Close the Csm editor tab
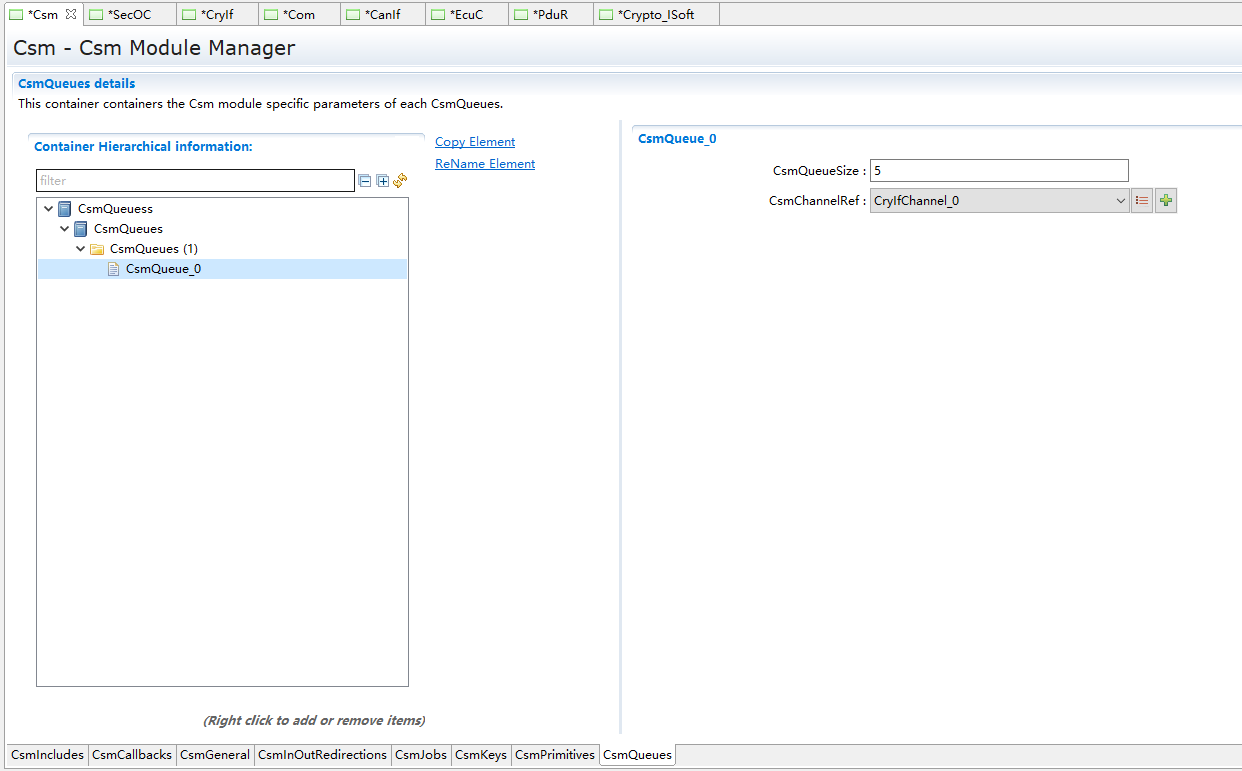Image resolution: width=1242 pixels, height=771 pixels. click(70, 14)
